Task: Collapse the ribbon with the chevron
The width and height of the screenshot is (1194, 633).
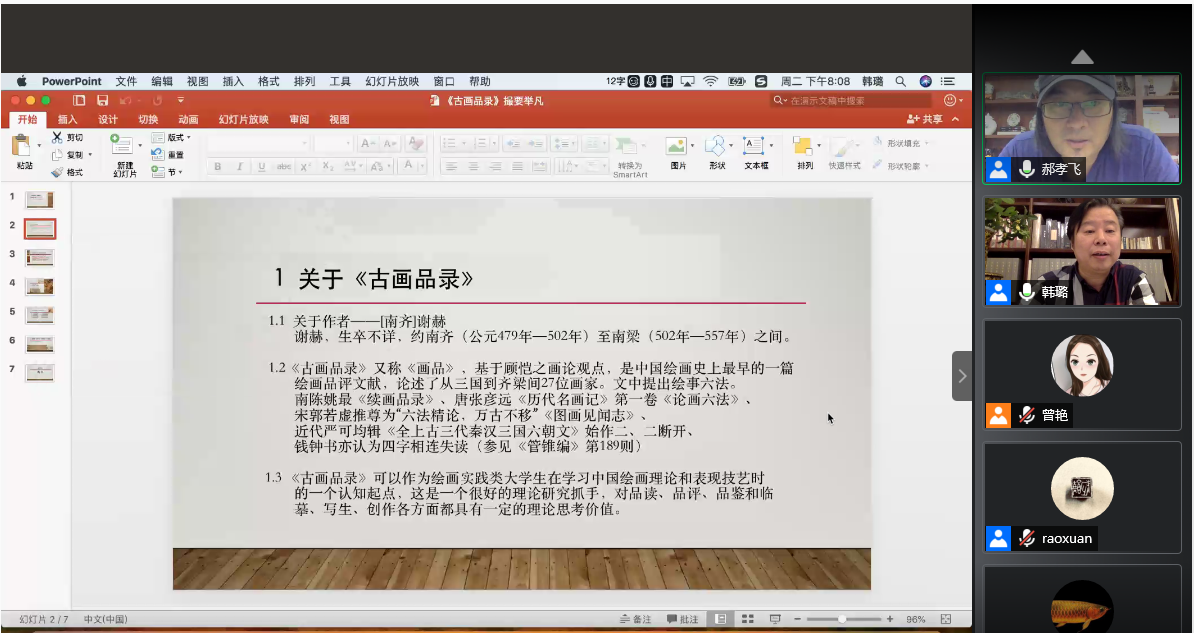Action: tap(956, 119)
